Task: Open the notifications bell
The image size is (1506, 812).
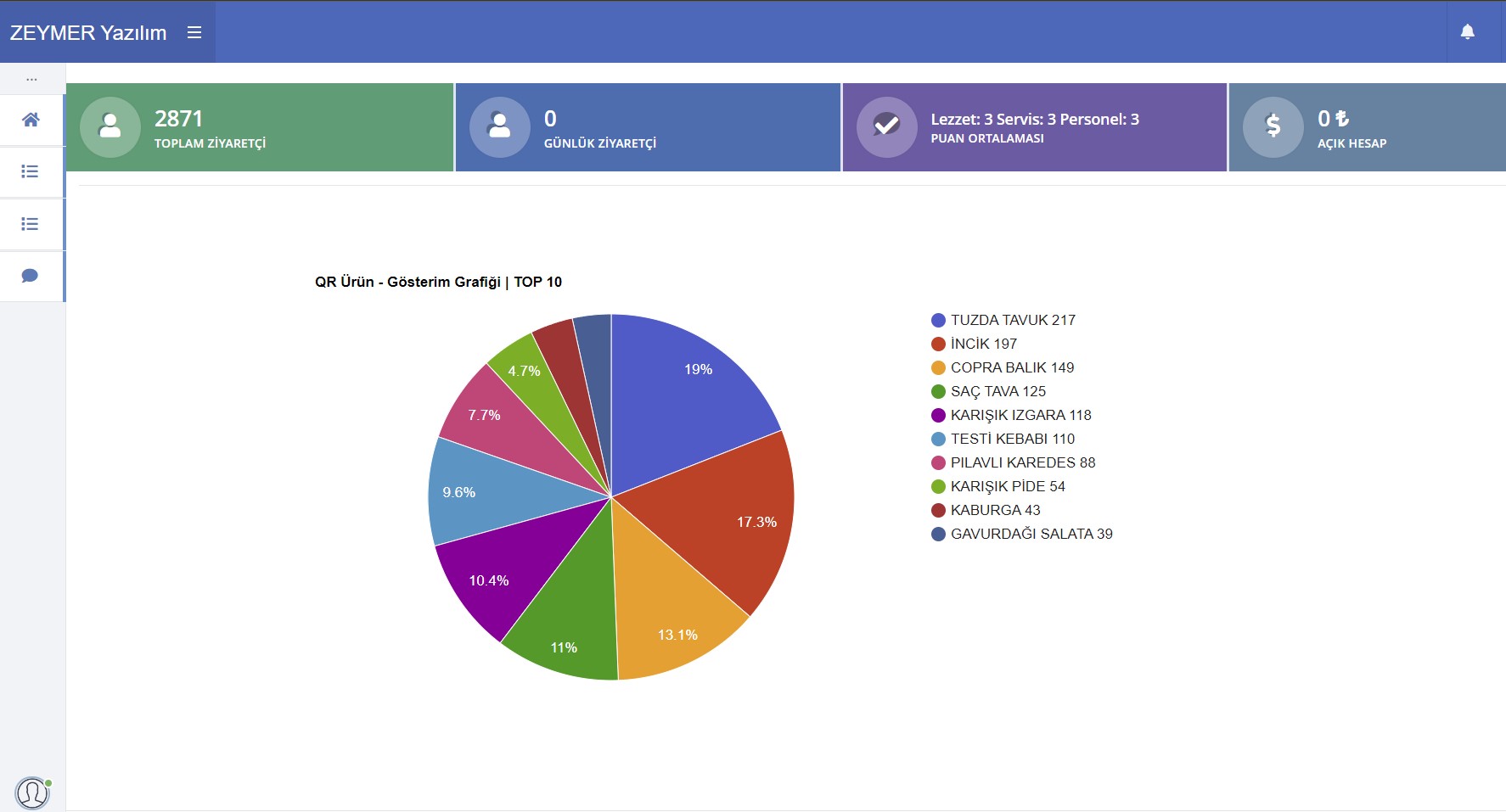Action: (1467, 32)
